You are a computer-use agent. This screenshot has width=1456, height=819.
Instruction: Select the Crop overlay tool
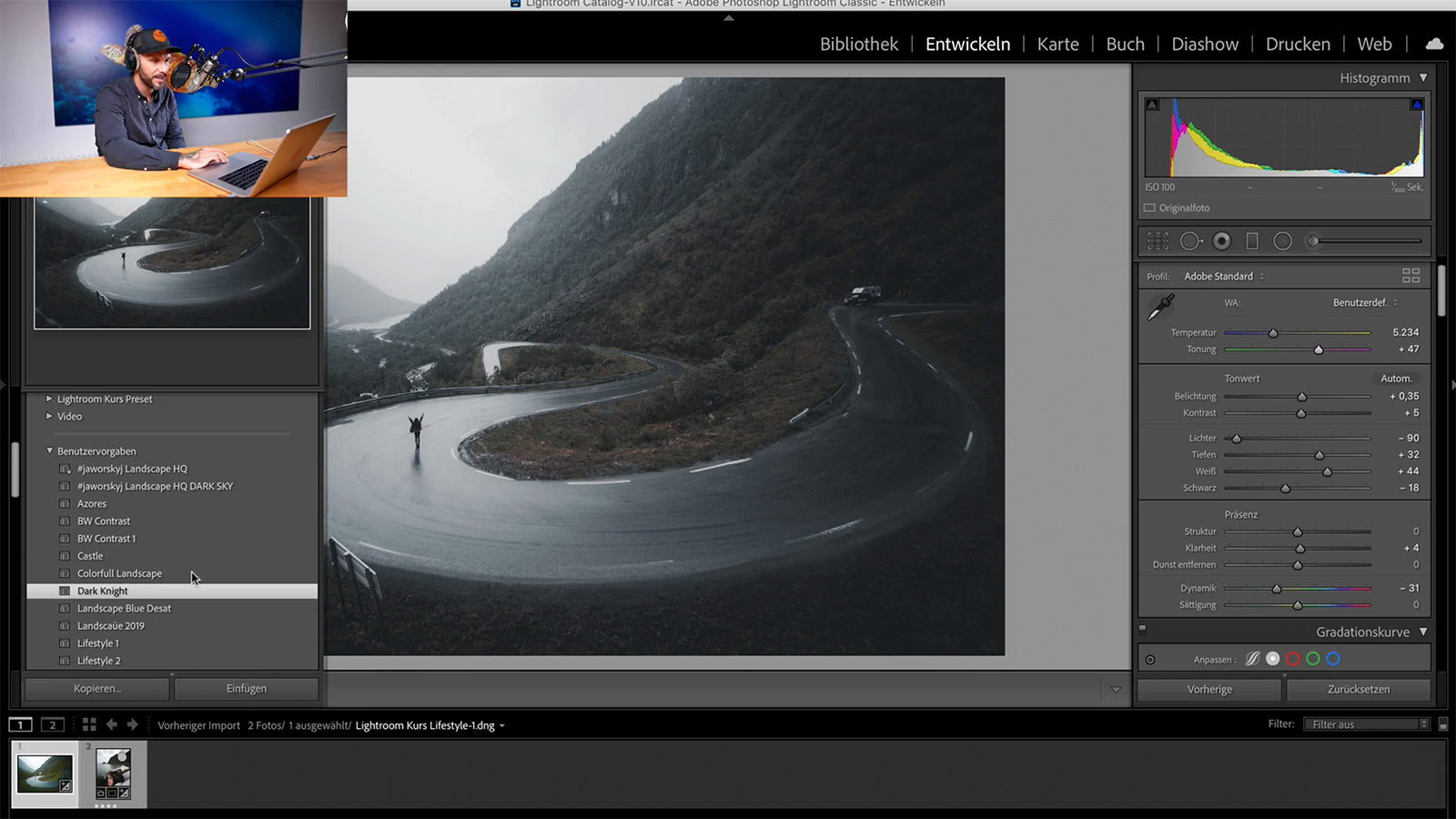coord(1158,241)
